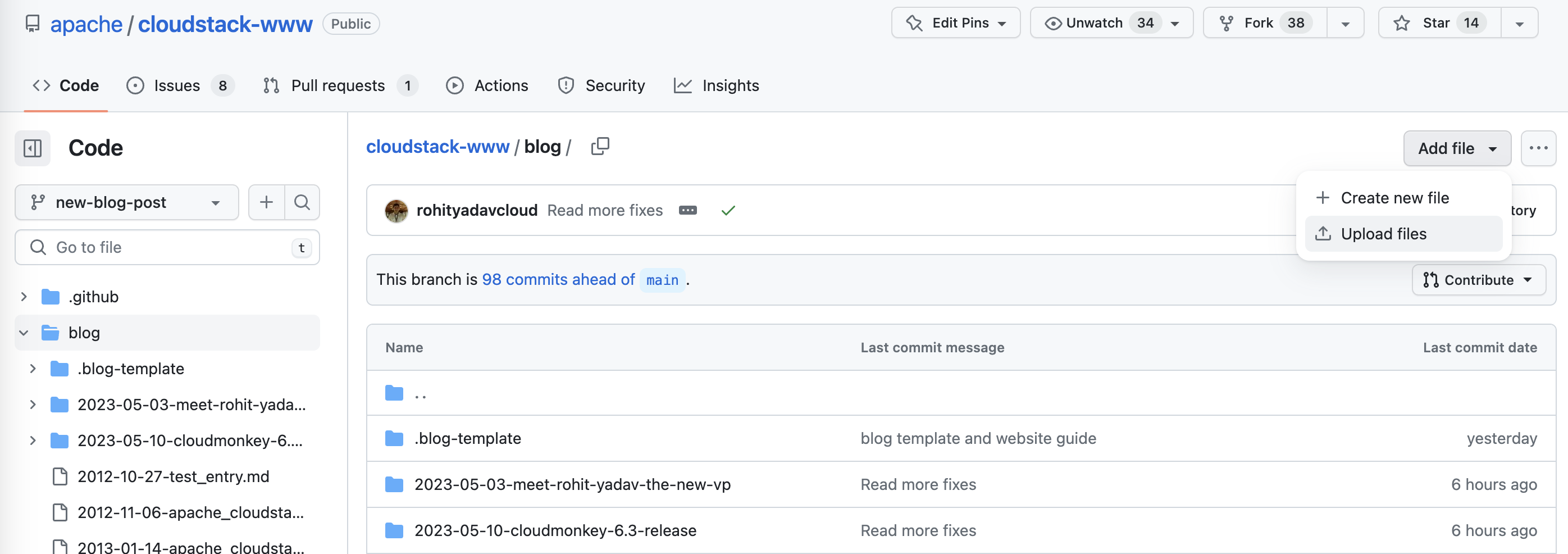Expand the .github folder in the tree
This screenshot has height=554, width=1568.
click(x=24, y=297)
